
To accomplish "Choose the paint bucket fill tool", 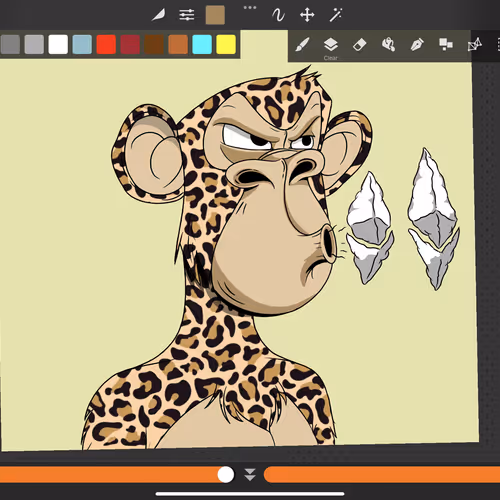I will (388, 44).
